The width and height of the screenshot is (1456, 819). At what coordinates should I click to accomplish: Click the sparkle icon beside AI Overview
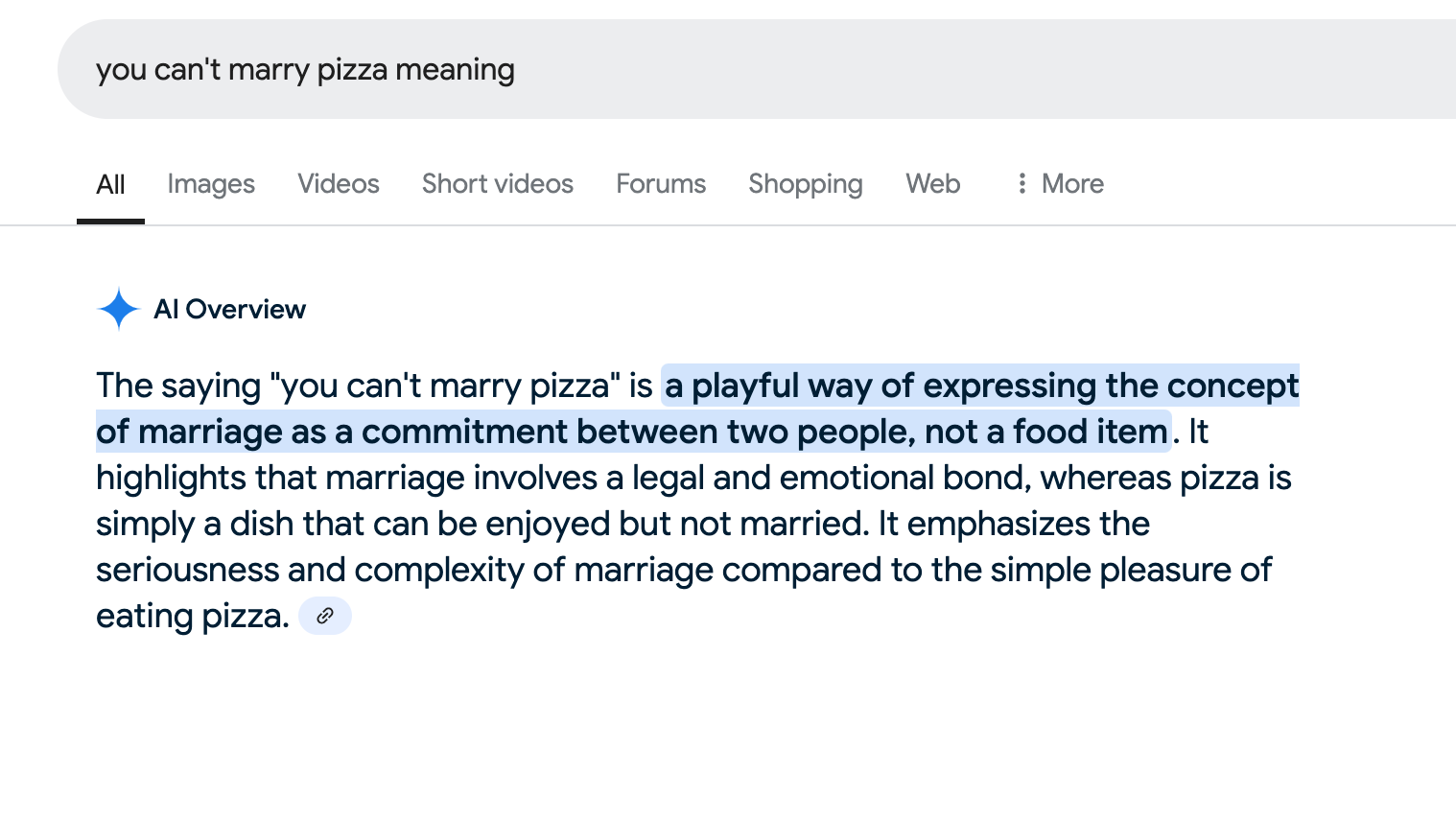(119, 309)
